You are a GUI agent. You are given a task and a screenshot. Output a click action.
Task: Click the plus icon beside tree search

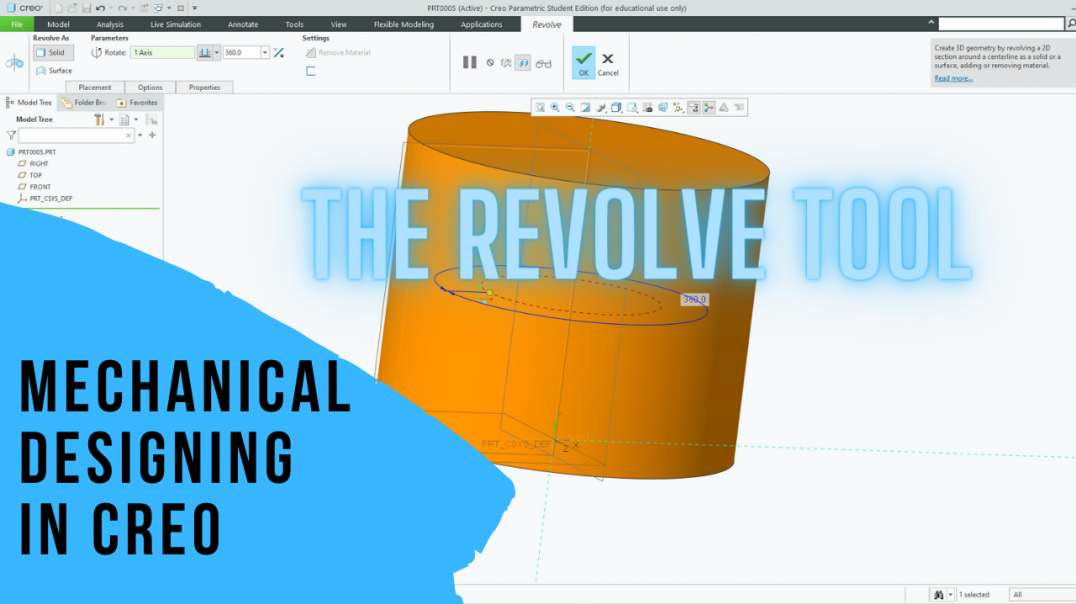point(152,135)
